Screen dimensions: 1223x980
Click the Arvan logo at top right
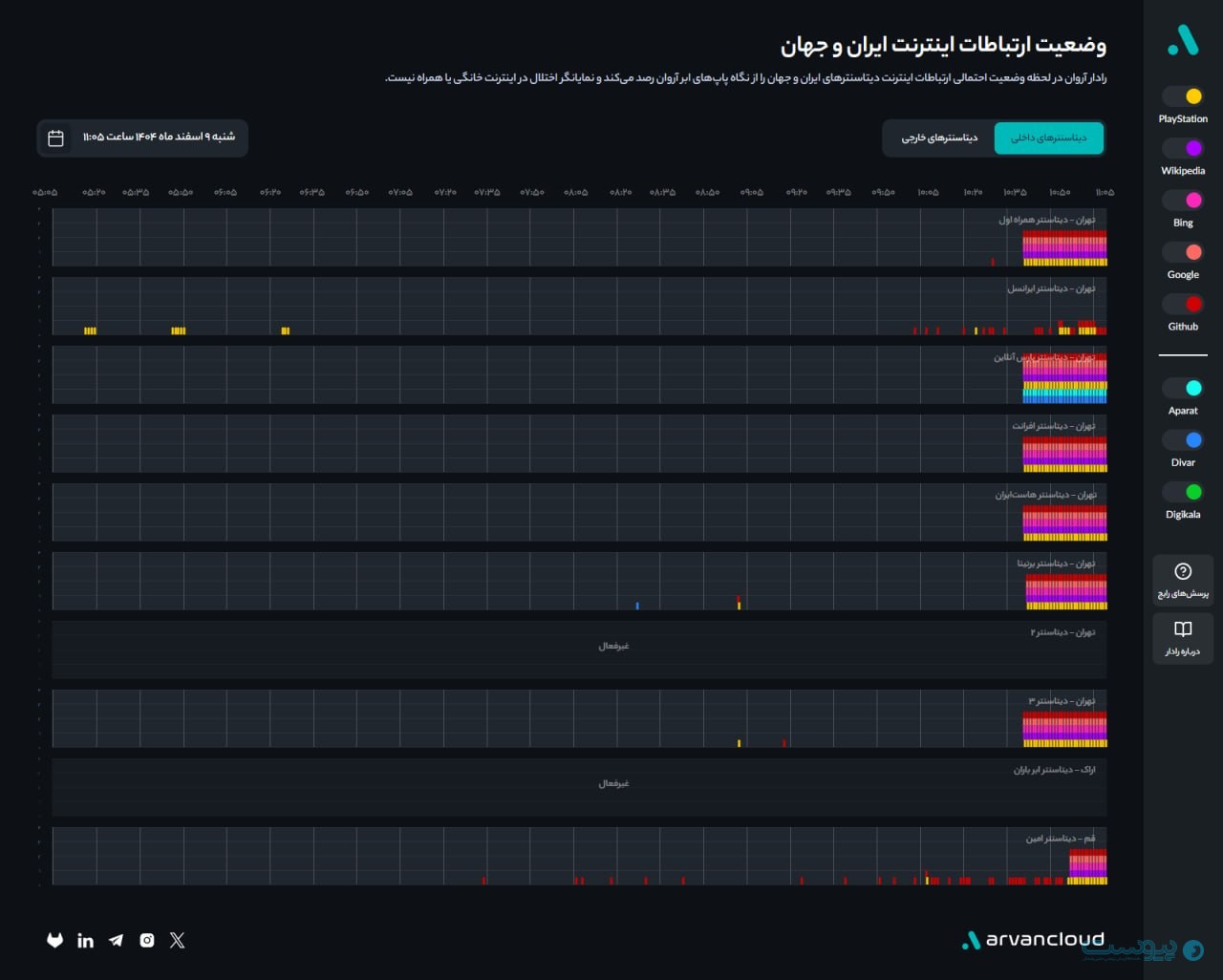tap(1182, 40)
